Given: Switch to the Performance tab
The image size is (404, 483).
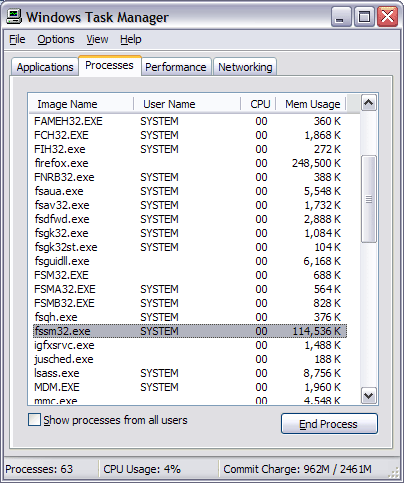Looking at the screenshot, I should pos(176,67).
